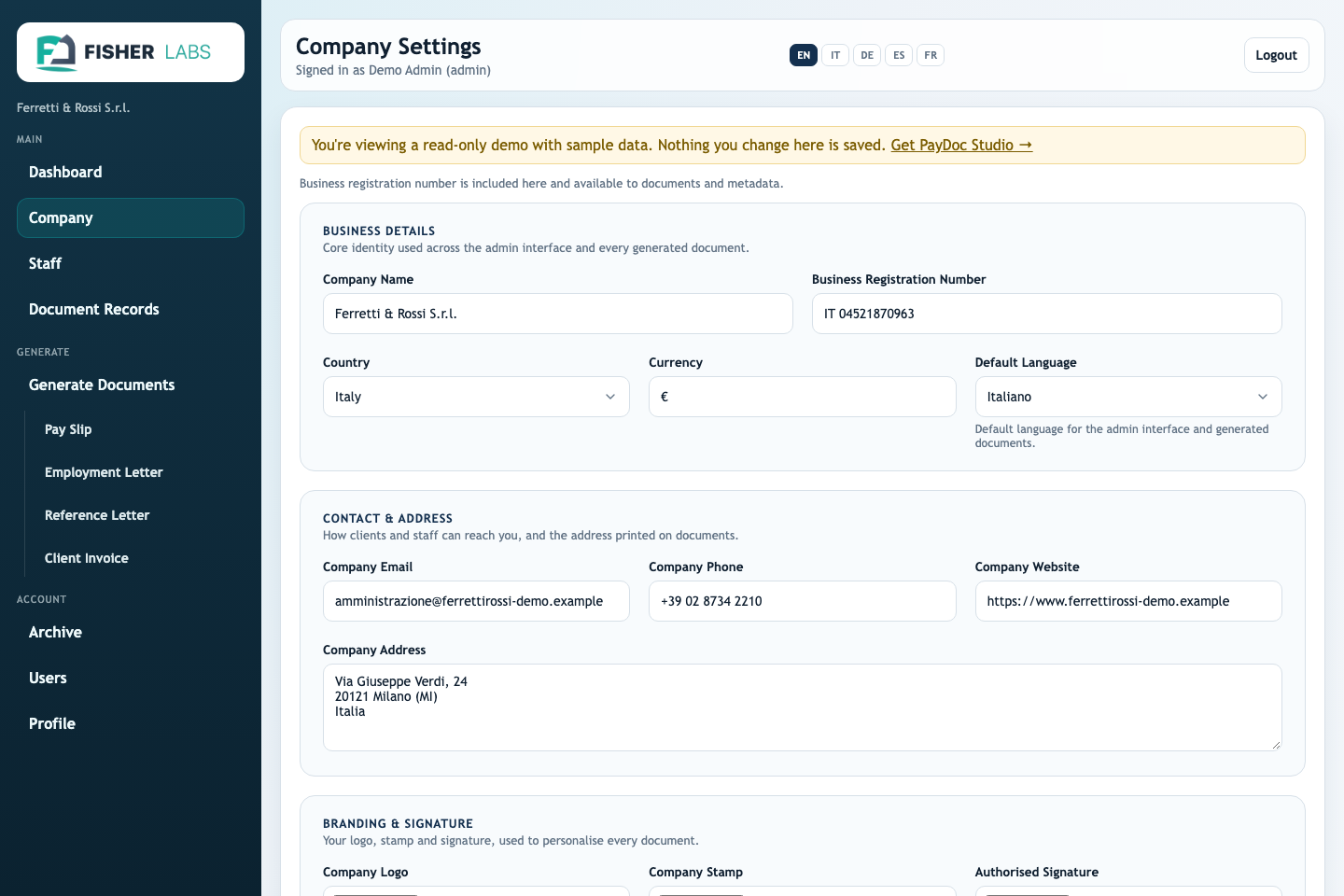Go to the Staff section
Image resolution: width=1344 pixels, height=896 pixels.
click(x=131, y=263)
